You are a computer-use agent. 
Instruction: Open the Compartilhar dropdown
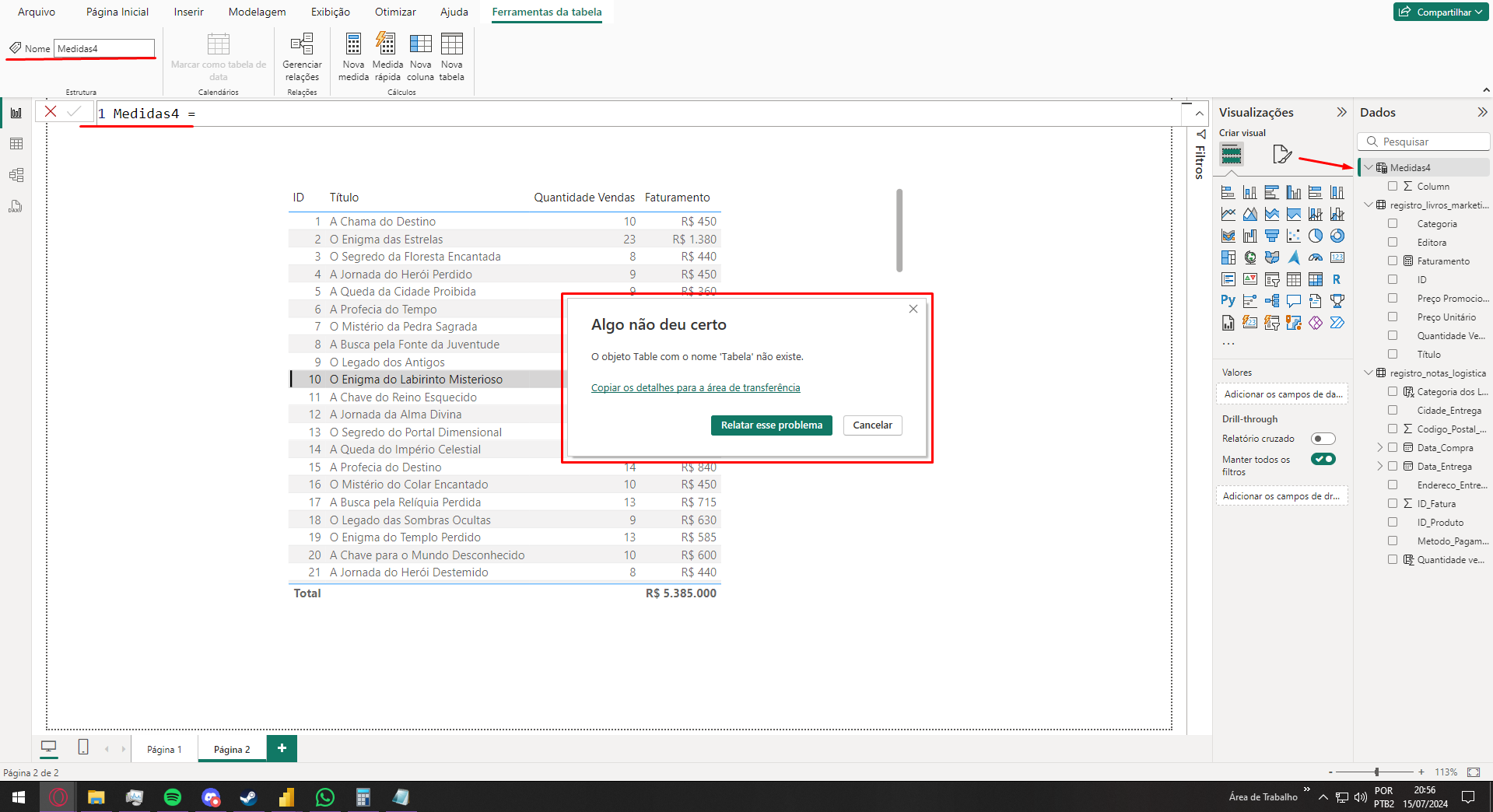pos(1440,12)
